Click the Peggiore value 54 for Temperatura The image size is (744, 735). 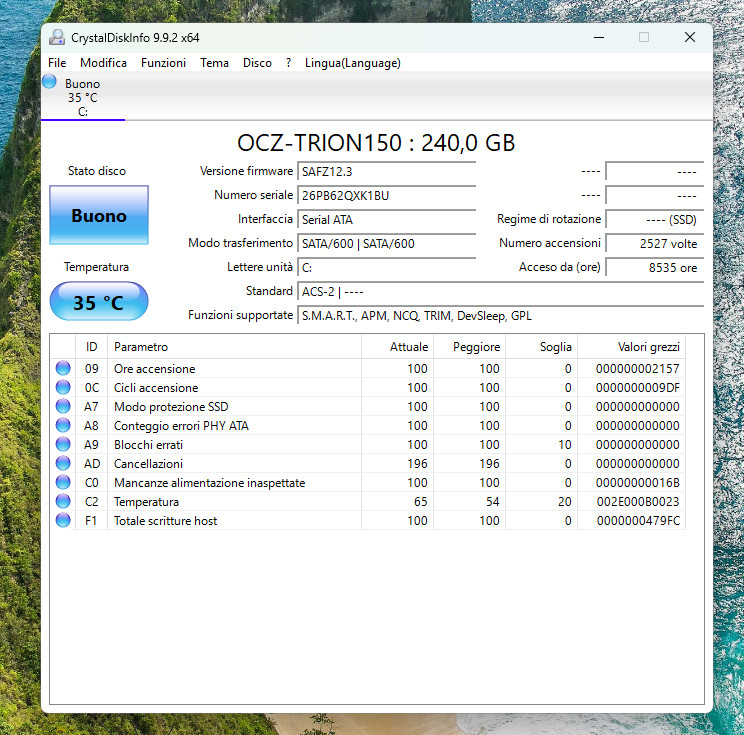click(x=493, y=502)
